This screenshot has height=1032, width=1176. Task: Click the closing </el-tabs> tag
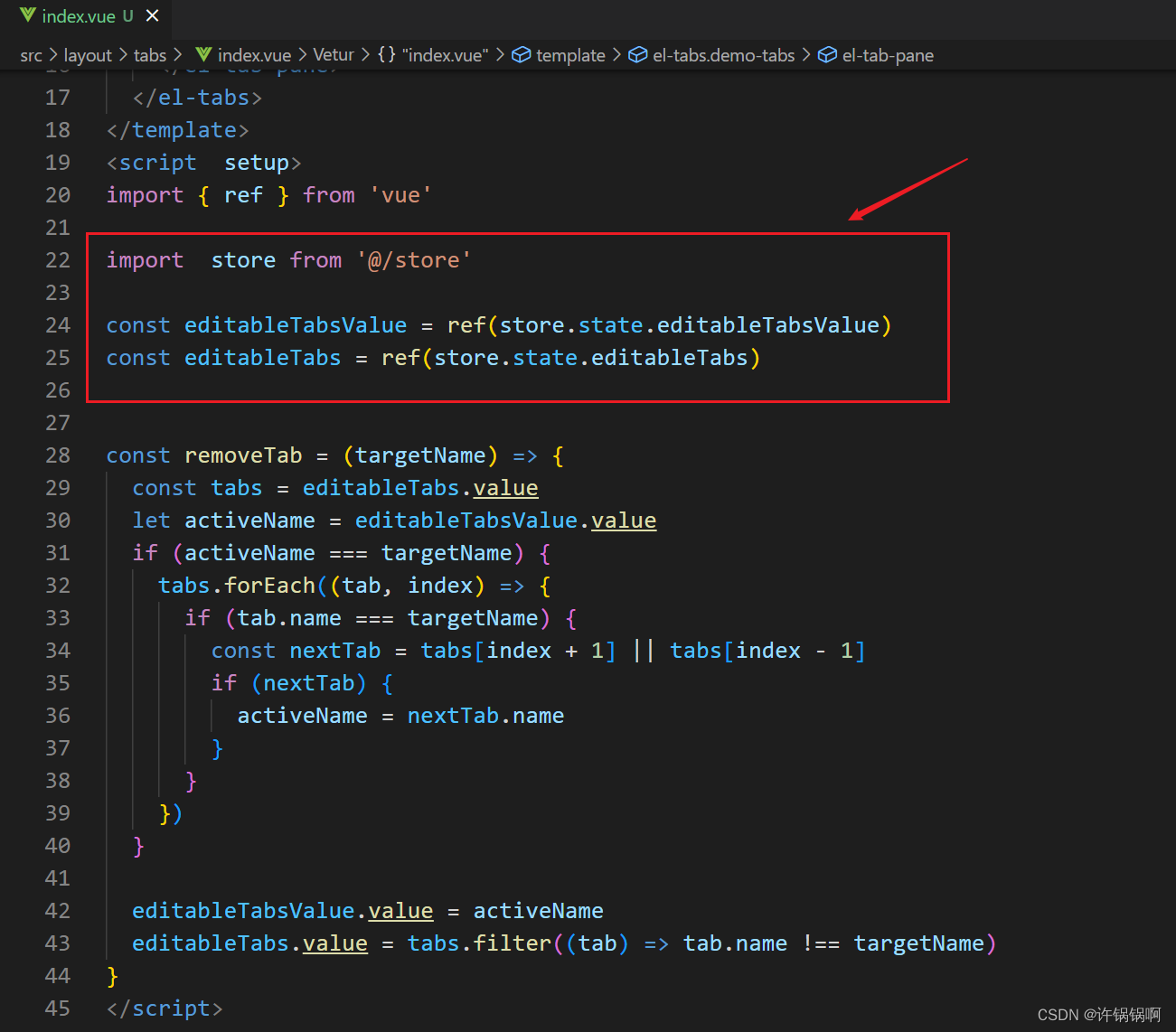pyautogui.click(x=197, y=98)
